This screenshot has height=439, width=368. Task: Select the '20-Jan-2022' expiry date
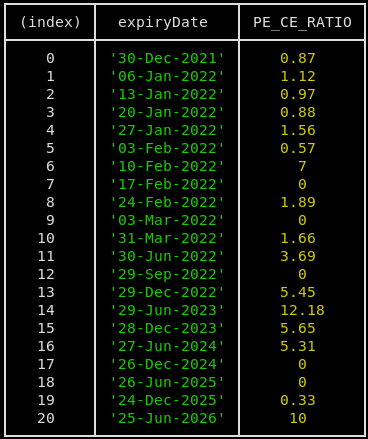[167, 112]
